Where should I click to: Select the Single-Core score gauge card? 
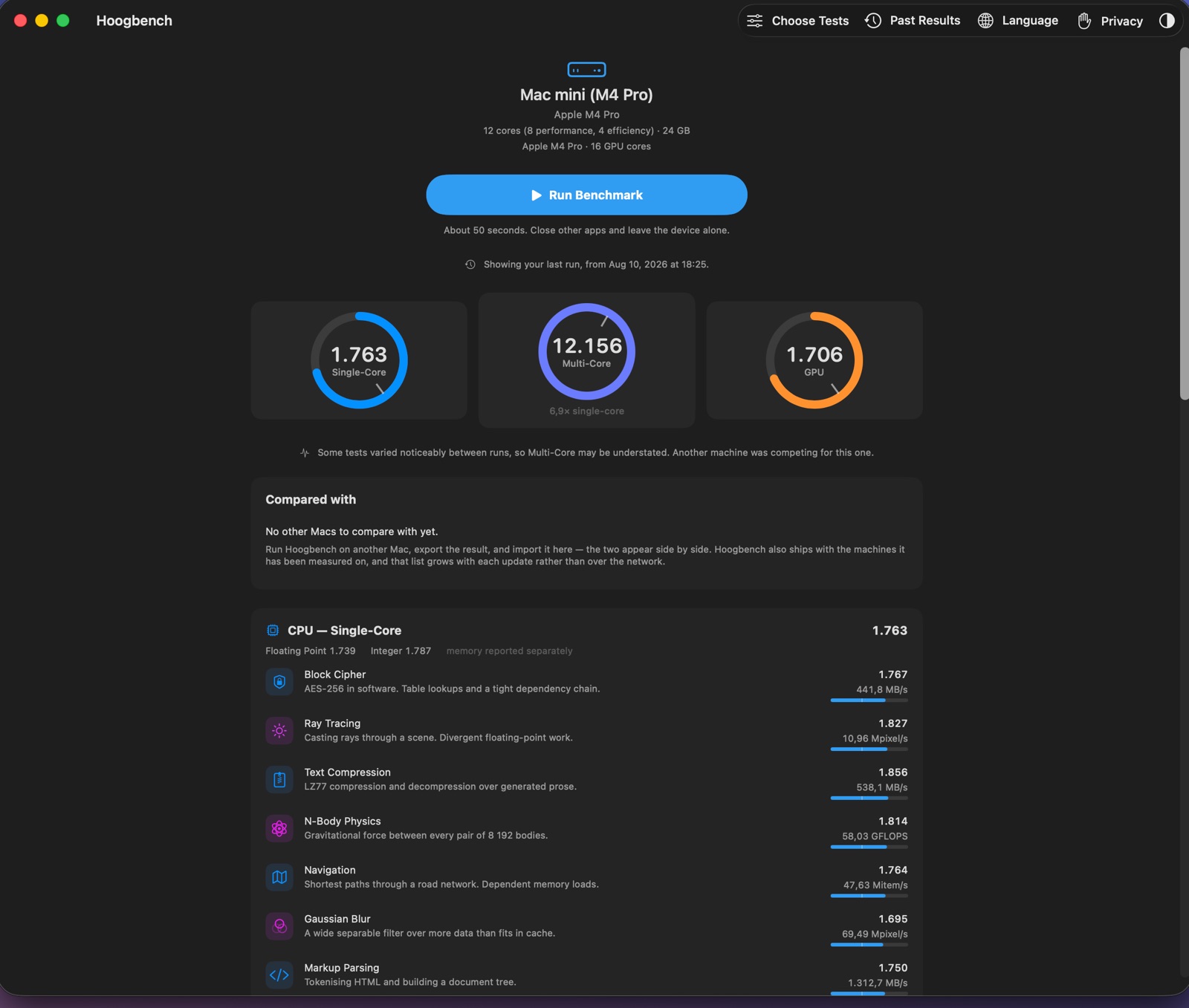pos(359,360)
